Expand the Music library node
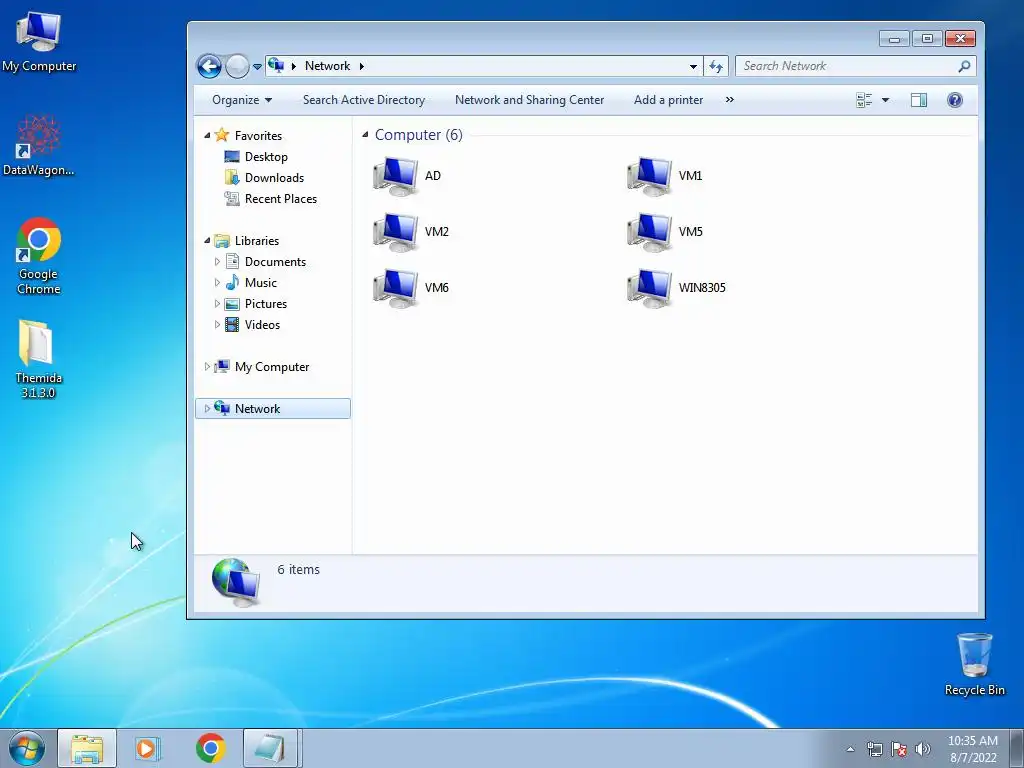This screenshot has width=1024, height=768. [x=217, y=283]
